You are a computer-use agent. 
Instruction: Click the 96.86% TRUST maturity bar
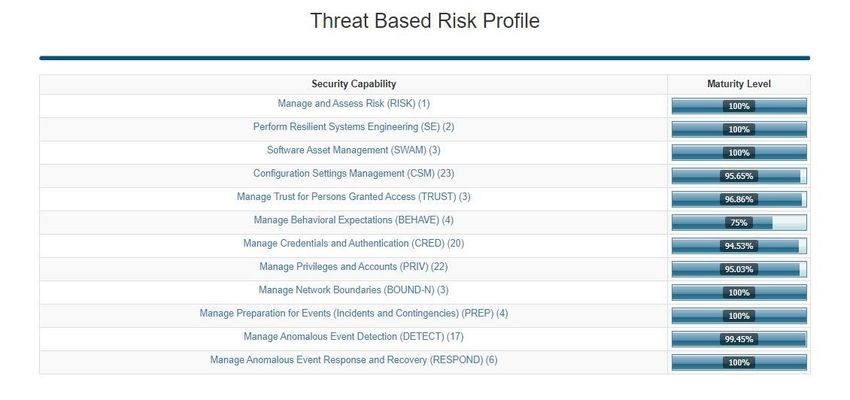[x=739, y=199]
